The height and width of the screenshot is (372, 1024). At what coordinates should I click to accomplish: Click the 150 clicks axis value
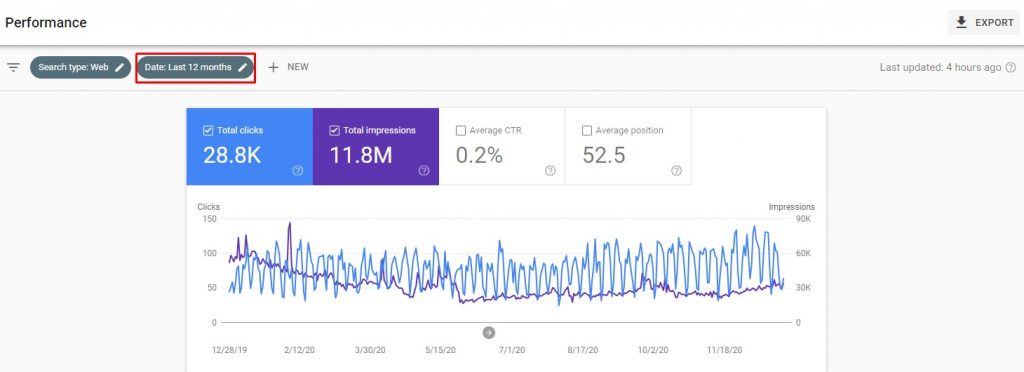pos(209,219)
